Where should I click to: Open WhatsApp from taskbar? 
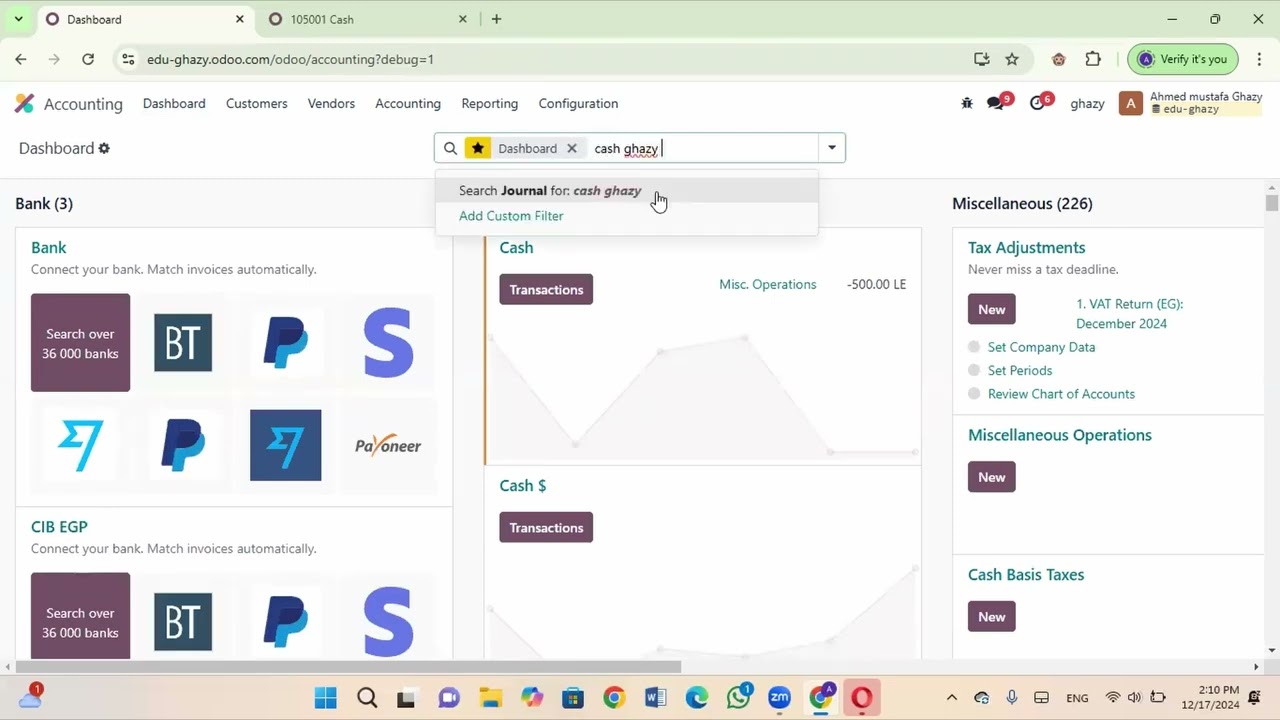pyautogui.click(x=740, y=698)
